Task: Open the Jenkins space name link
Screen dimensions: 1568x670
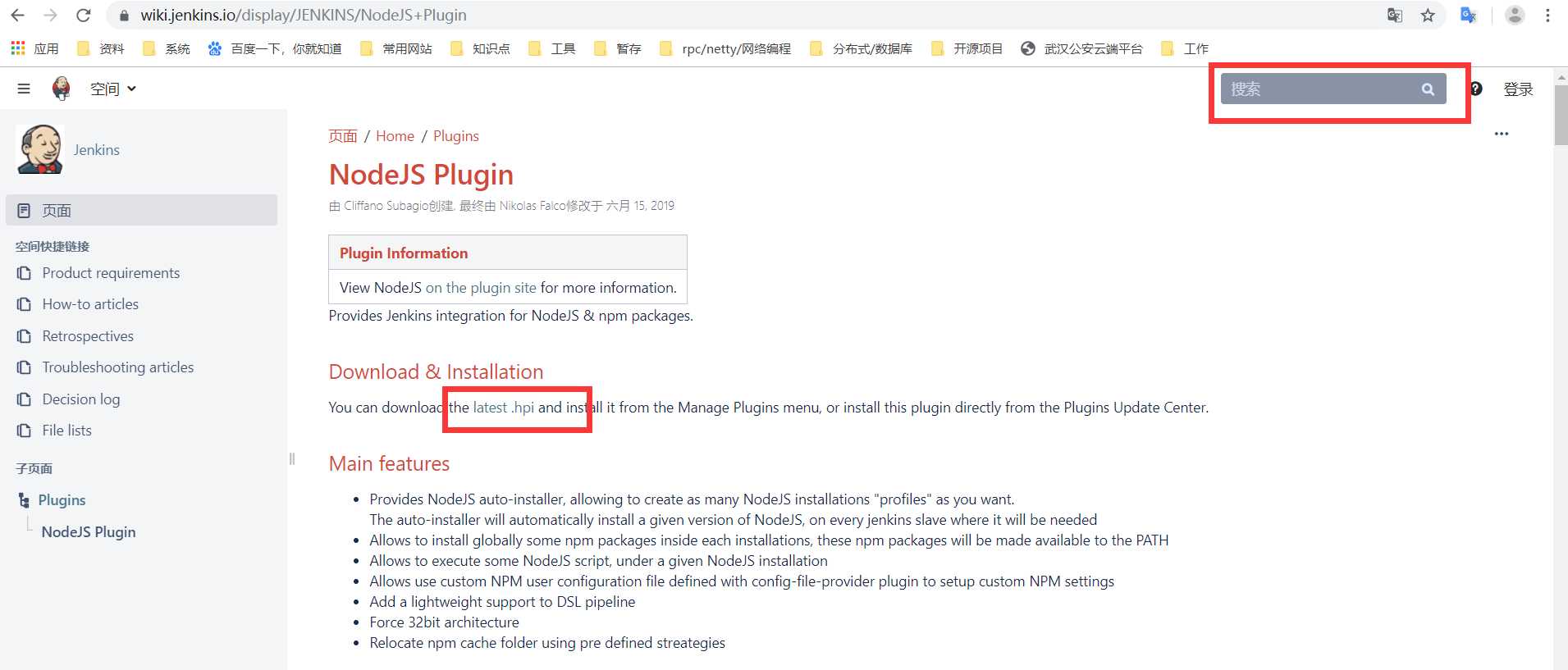Action: coord(97,150)
